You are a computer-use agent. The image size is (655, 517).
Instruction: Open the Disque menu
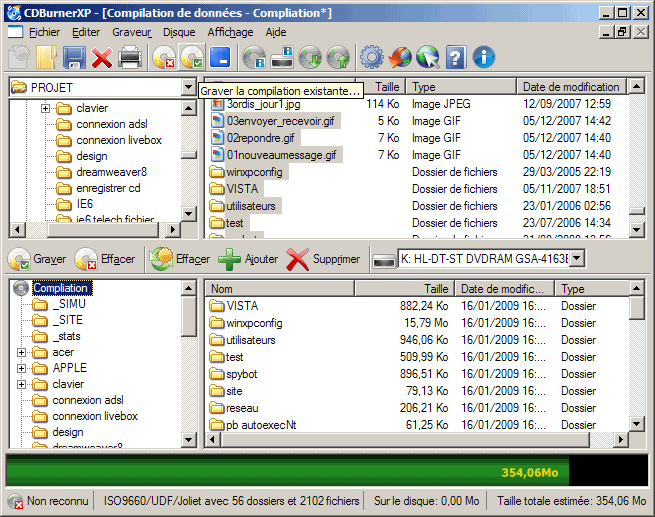tap(178, 32)
